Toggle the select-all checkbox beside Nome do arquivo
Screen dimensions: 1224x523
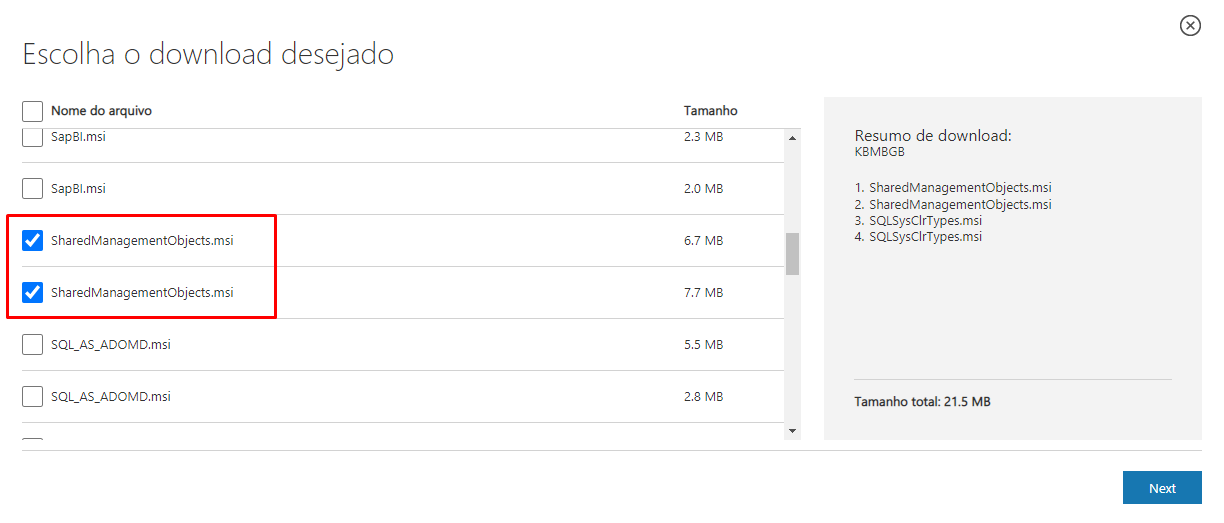click(33, 111)
